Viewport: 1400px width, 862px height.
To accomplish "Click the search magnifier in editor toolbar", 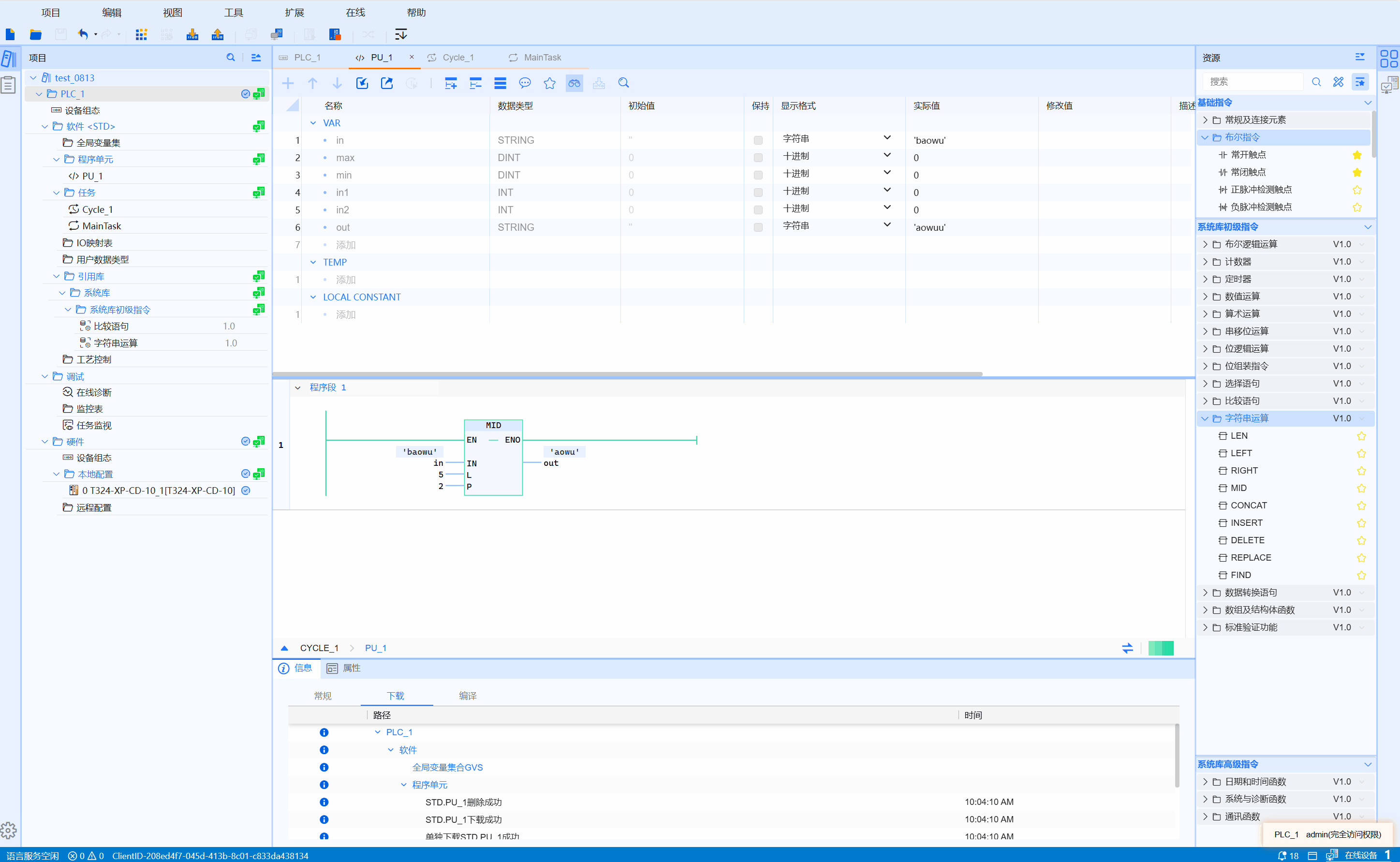I will tap(623, 83).
